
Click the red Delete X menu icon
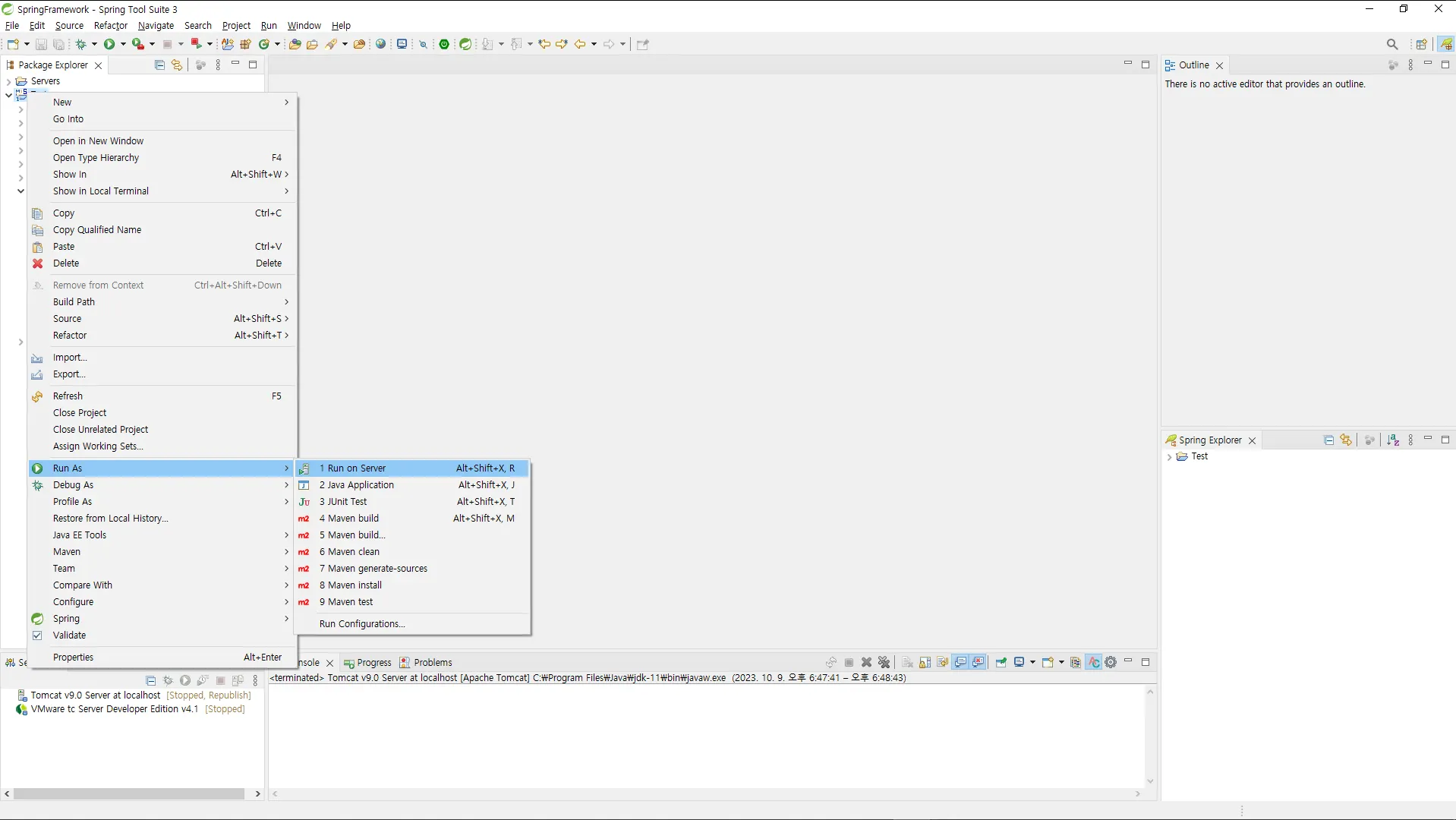[37, 263]
